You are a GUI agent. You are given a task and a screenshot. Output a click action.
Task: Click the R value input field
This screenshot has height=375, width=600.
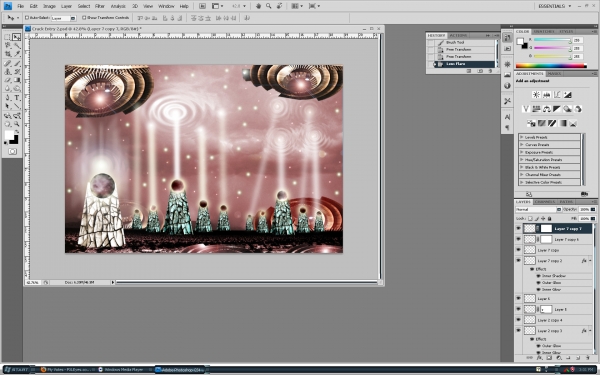578,40
